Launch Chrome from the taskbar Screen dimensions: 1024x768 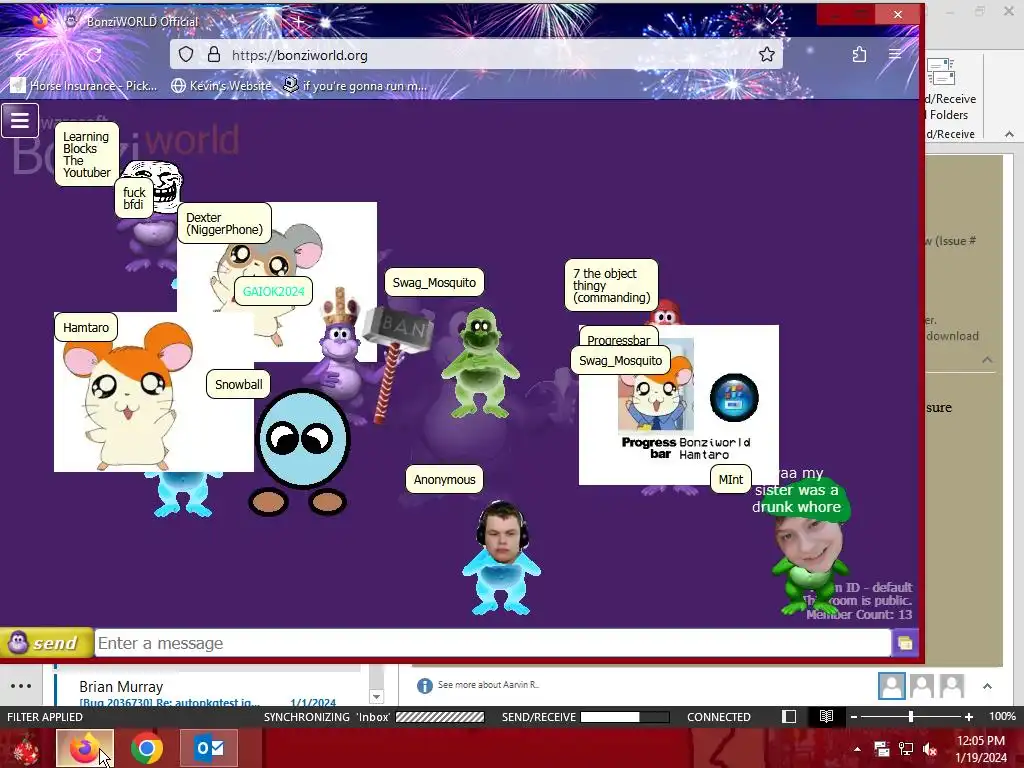click(147, 748)
